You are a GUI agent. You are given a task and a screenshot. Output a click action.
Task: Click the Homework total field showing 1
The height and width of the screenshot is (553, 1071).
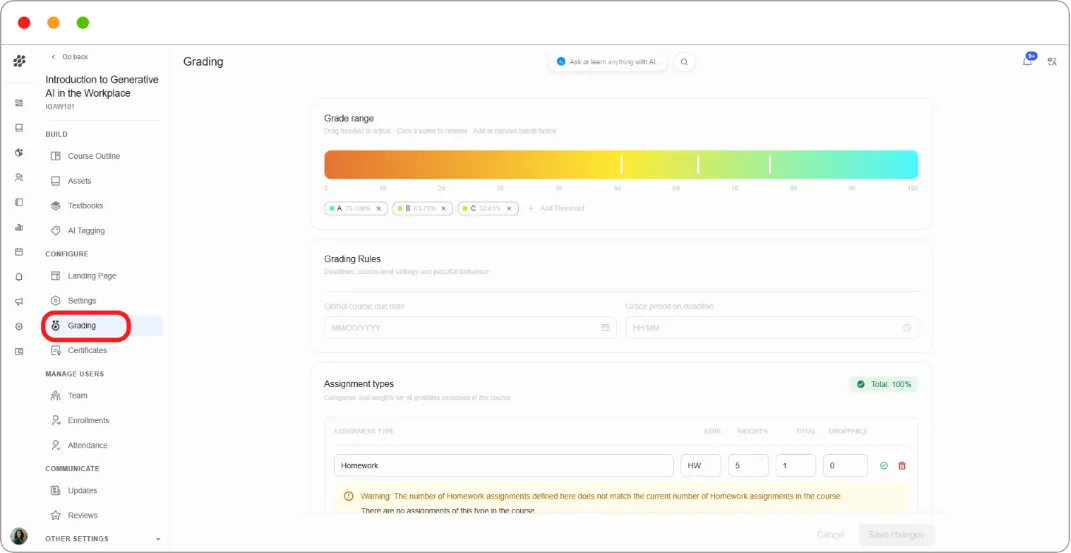796,466
